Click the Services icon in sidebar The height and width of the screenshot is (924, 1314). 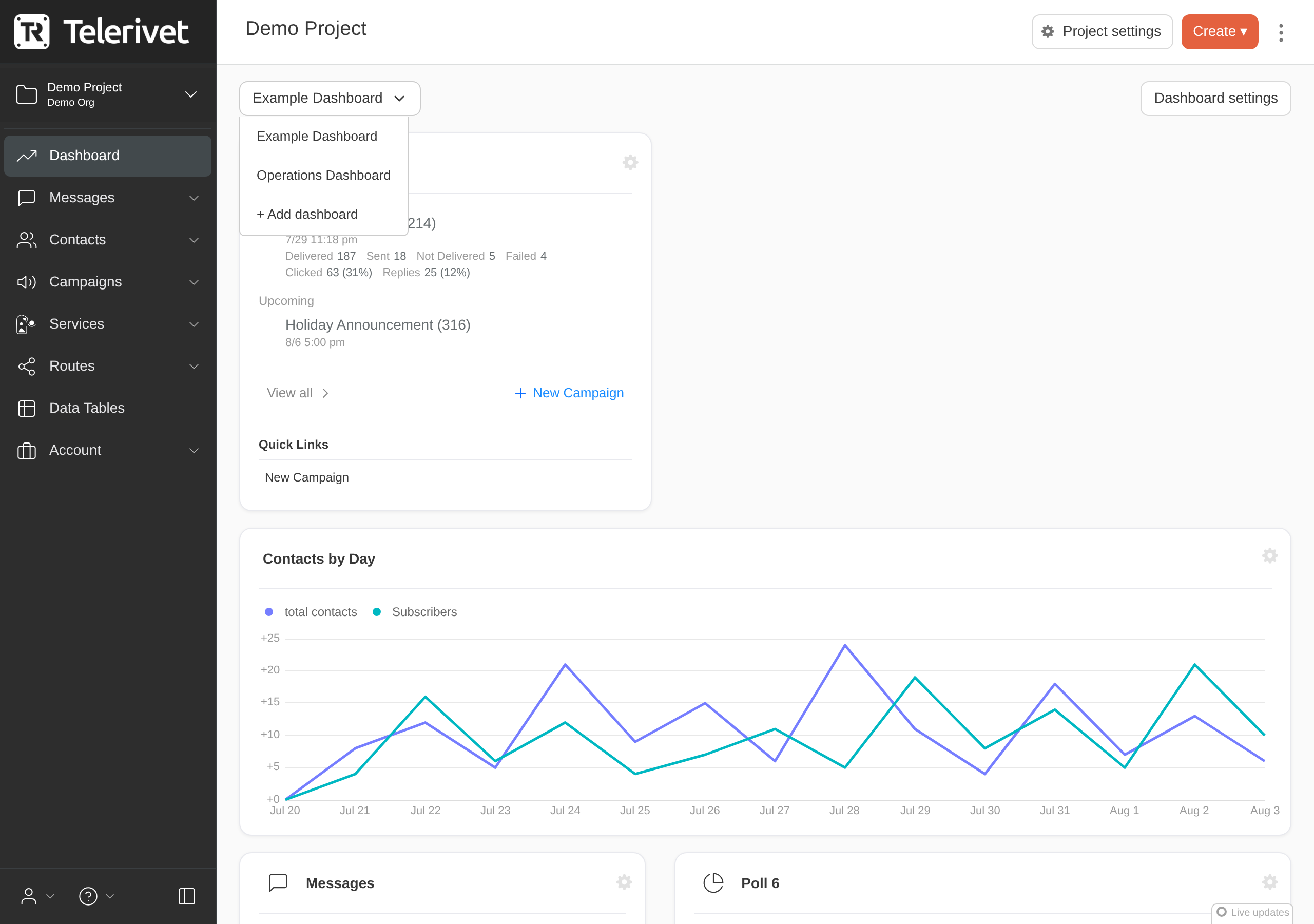[x=26, y=324]
